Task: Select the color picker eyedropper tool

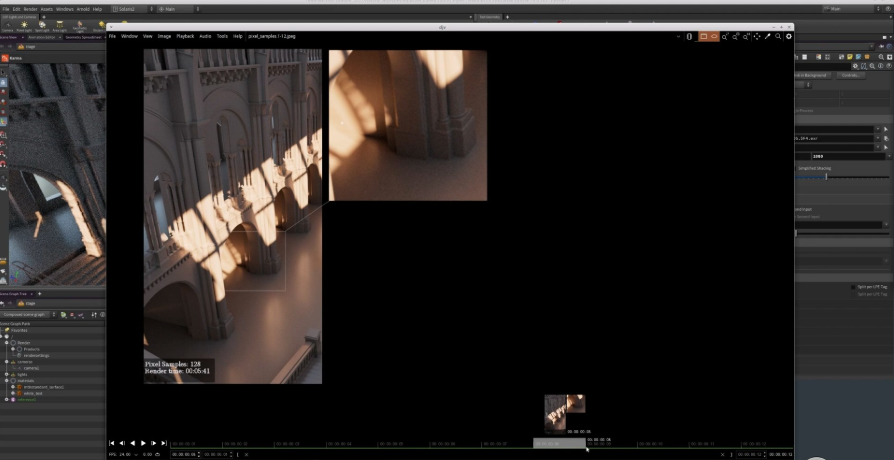Action: (767, 36)
